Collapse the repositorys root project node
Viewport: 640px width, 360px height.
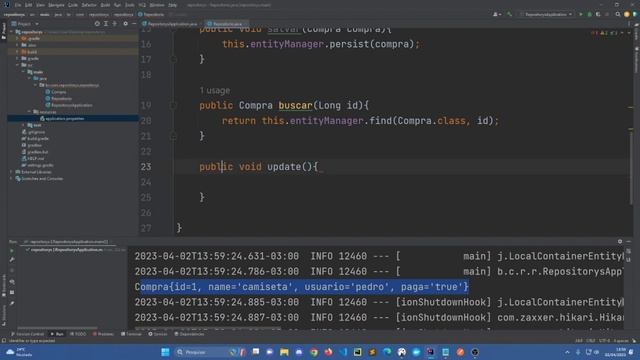click(x=12, y=32)
